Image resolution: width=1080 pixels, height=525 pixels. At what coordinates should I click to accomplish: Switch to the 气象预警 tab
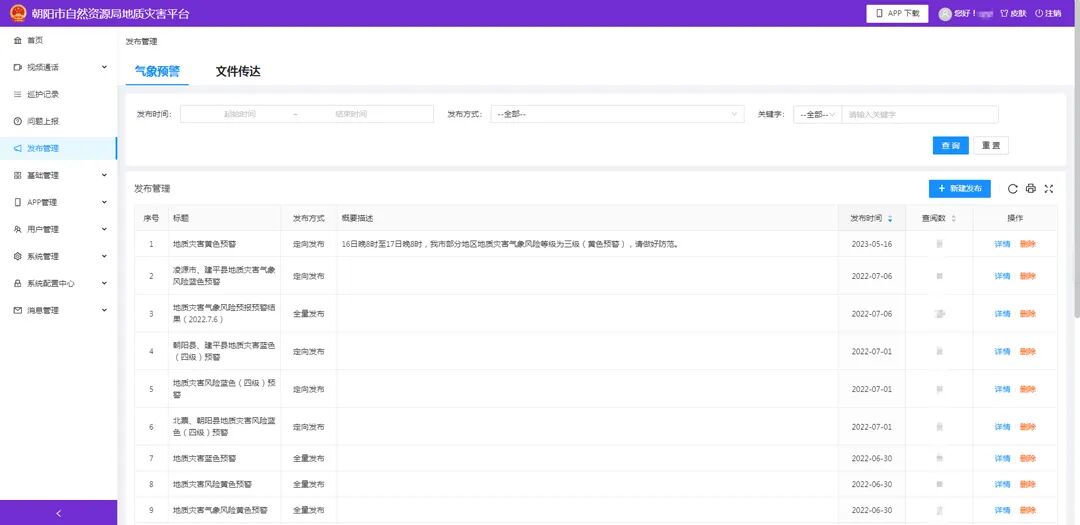tap(157, 72)
